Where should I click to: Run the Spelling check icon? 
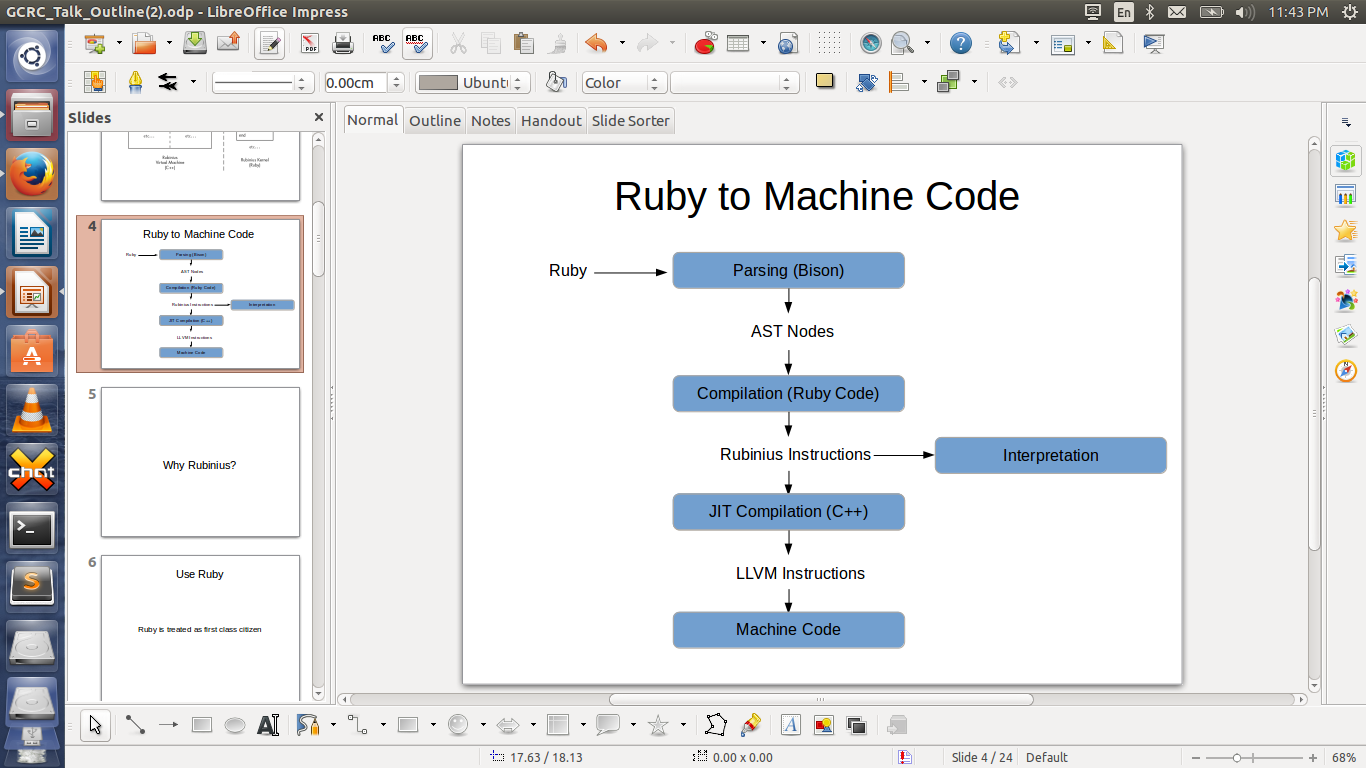pos(382,43)
